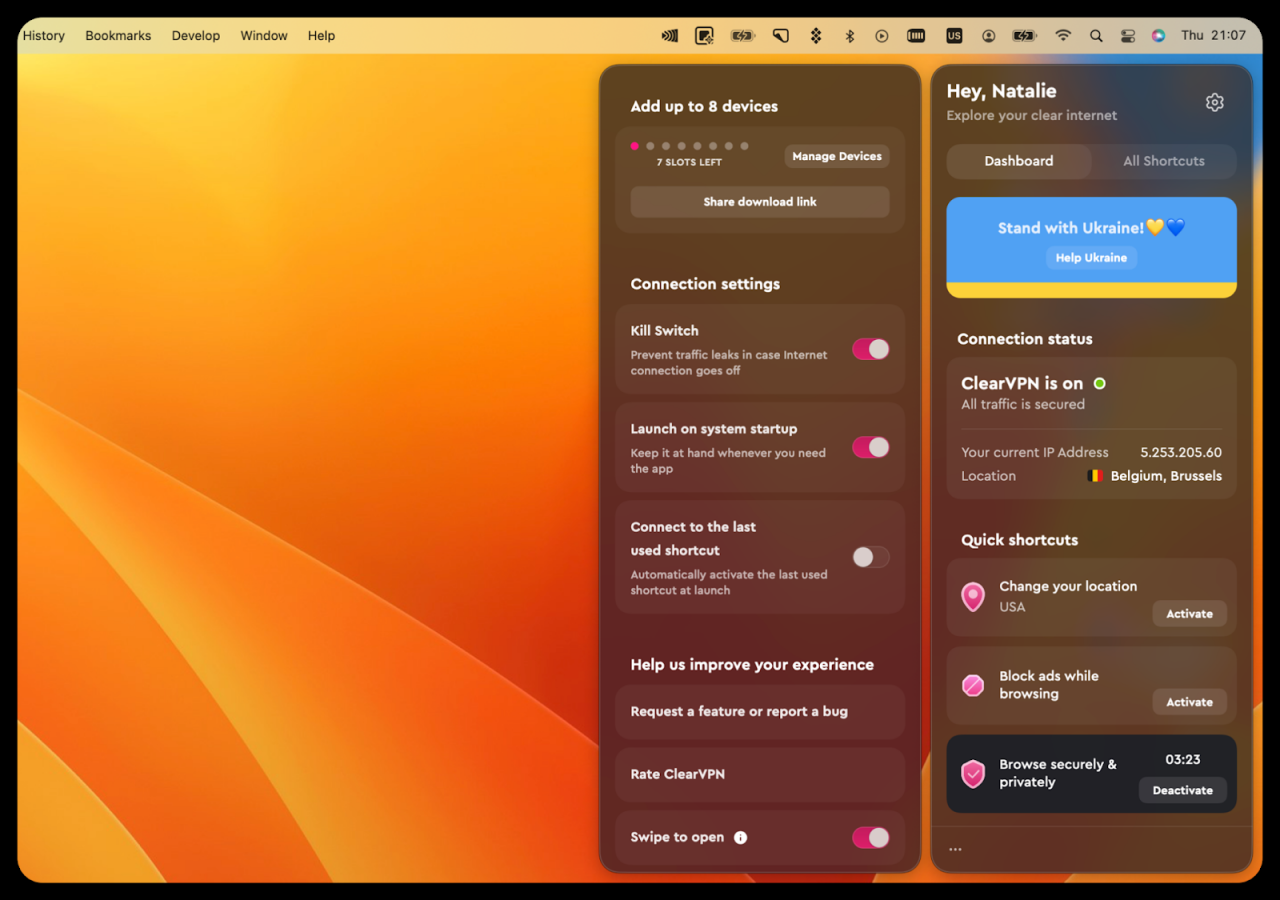
Task: Click the 7 SLOTS LEFT label
Action: [x=689, y=162]
